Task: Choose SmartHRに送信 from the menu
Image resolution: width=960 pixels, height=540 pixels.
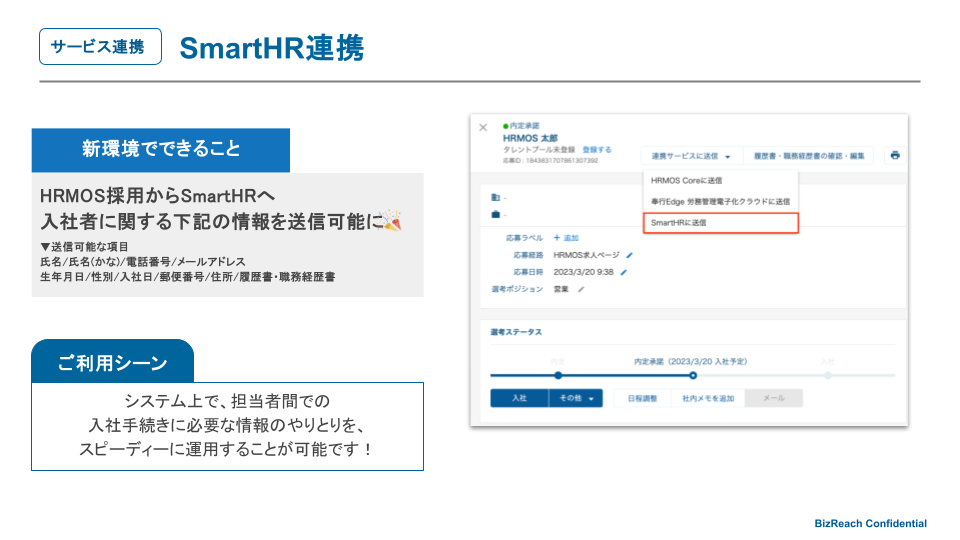Action: [x=721, y=223]
